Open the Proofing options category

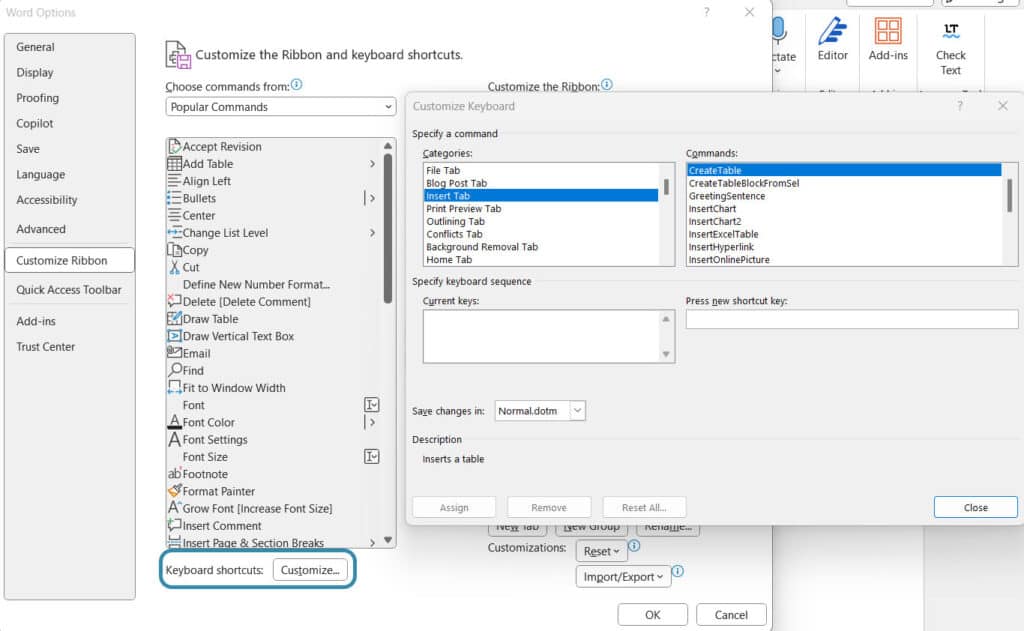(38, 98)
